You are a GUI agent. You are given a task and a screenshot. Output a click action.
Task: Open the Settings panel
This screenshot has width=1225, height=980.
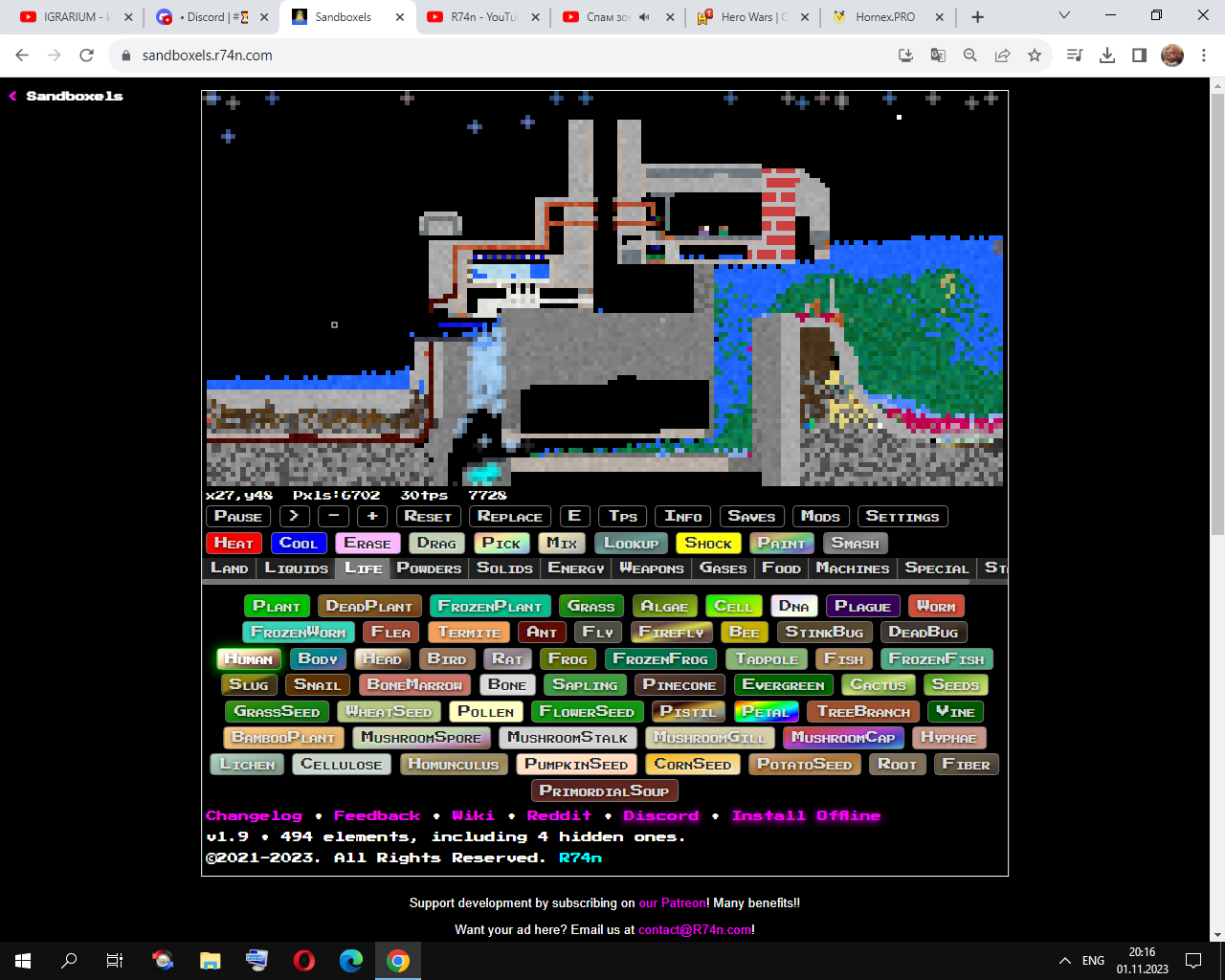pyautogui.click(x=902, y=517)
